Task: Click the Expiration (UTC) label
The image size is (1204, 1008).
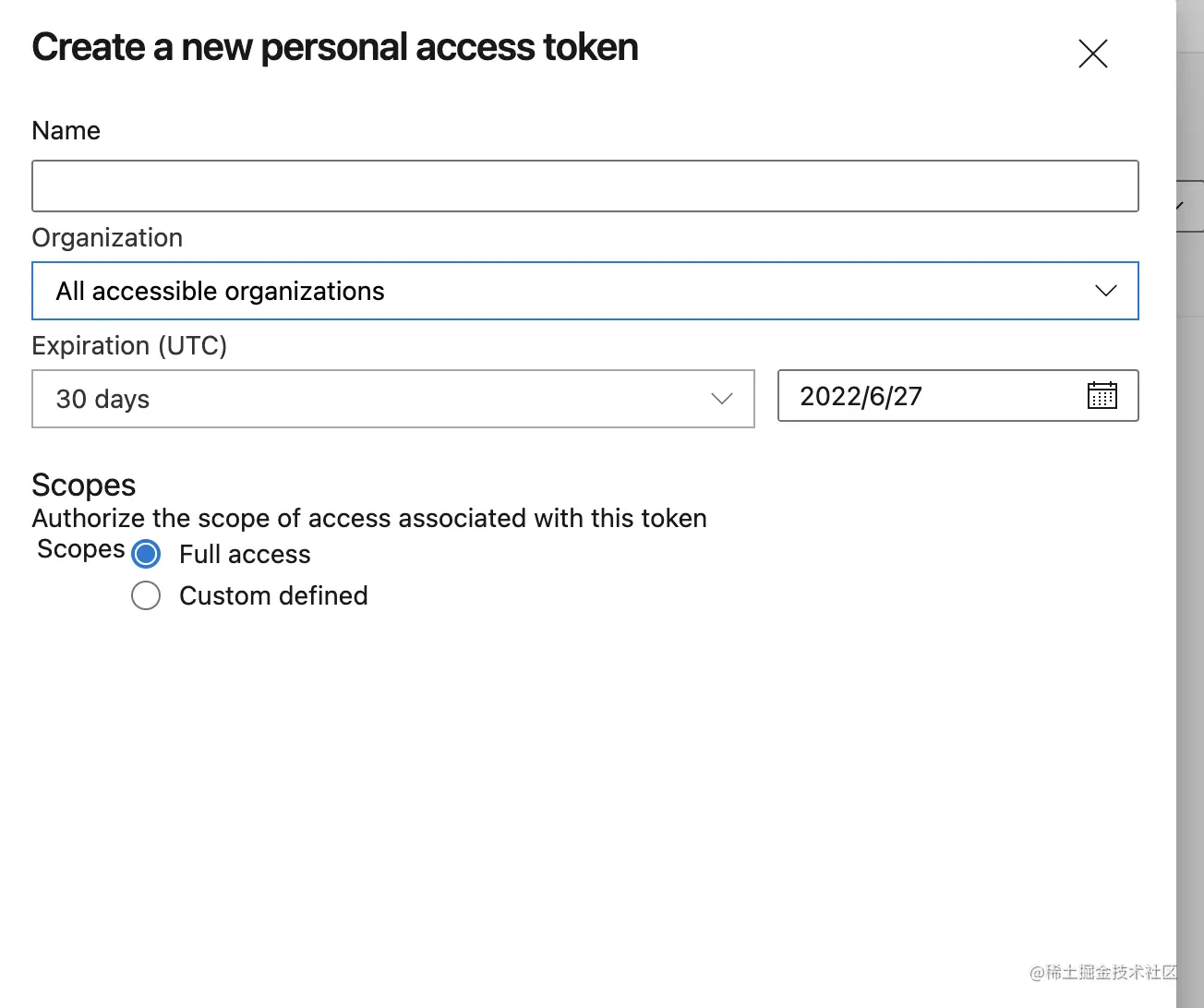Action: 129,345
